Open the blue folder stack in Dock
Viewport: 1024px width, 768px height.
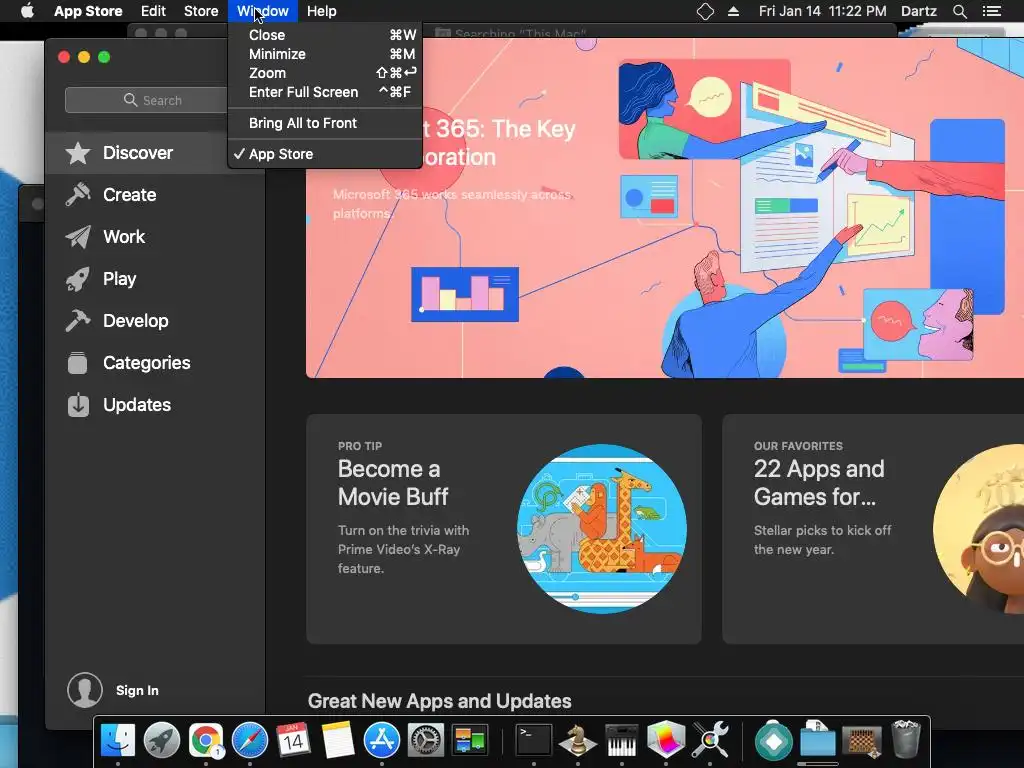[818, 741]
